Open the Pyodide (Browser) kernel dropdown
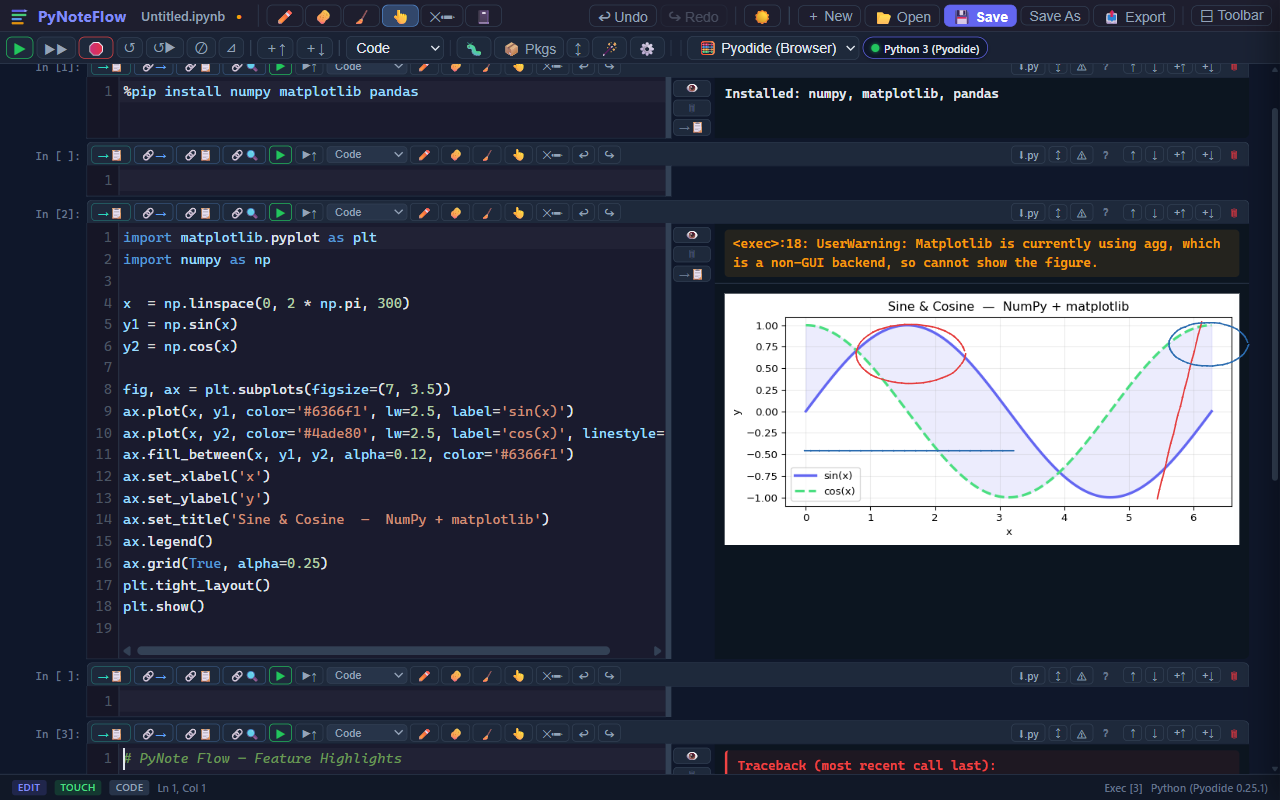 [x=773, y=48]
